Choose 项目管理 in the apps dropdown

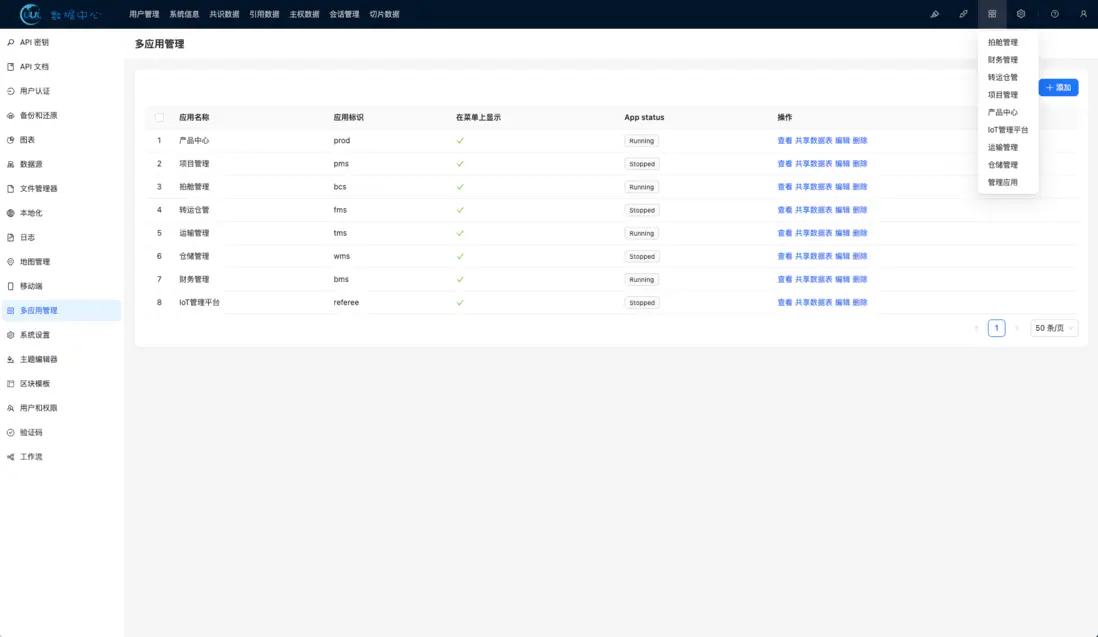[x=1008, y=95]
